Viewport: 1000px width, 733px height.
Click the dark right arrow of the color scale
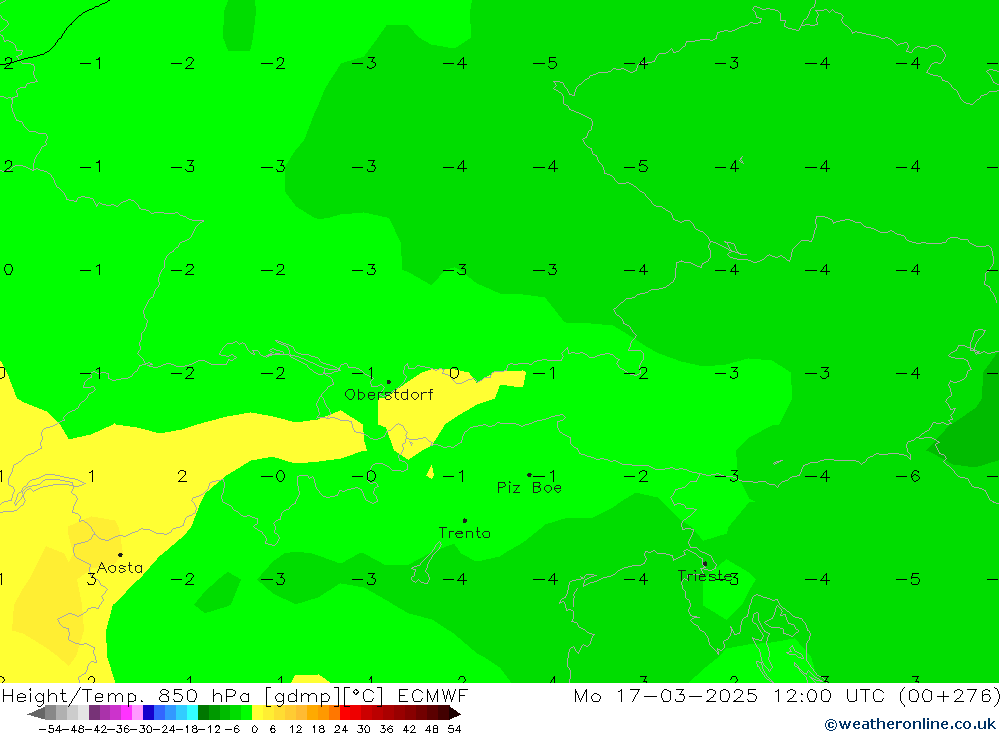pos(455,713)
